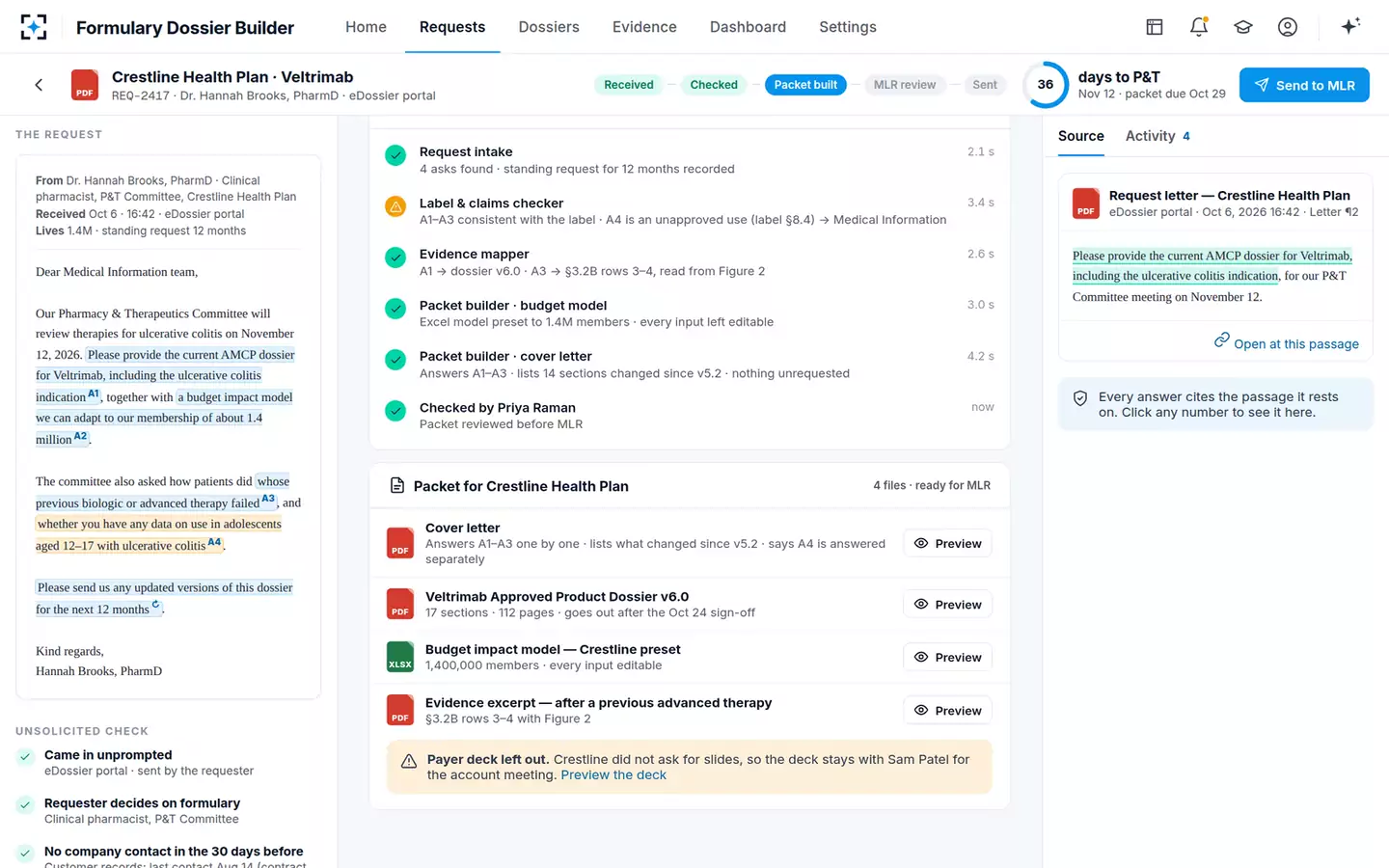
Task: Open the layout panel icon in header
Action: [x=1155, y=27]
